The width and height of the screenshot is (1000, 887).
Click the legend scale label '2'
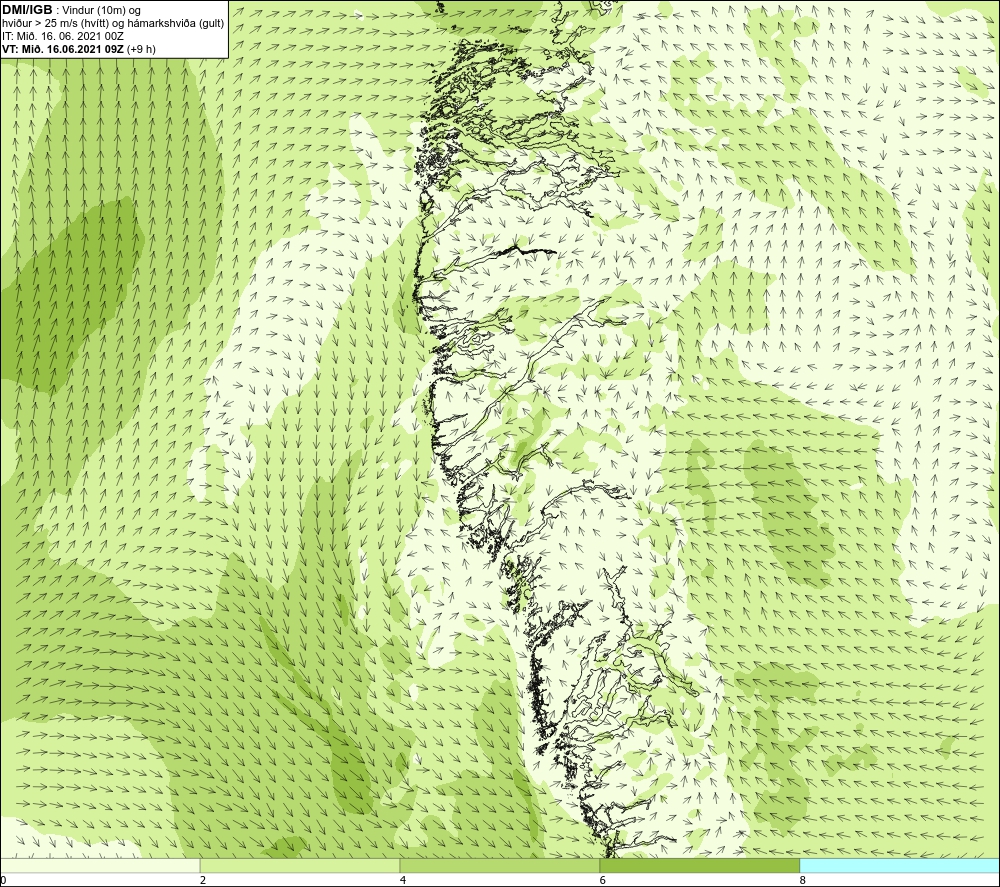(x=203, y=880)
